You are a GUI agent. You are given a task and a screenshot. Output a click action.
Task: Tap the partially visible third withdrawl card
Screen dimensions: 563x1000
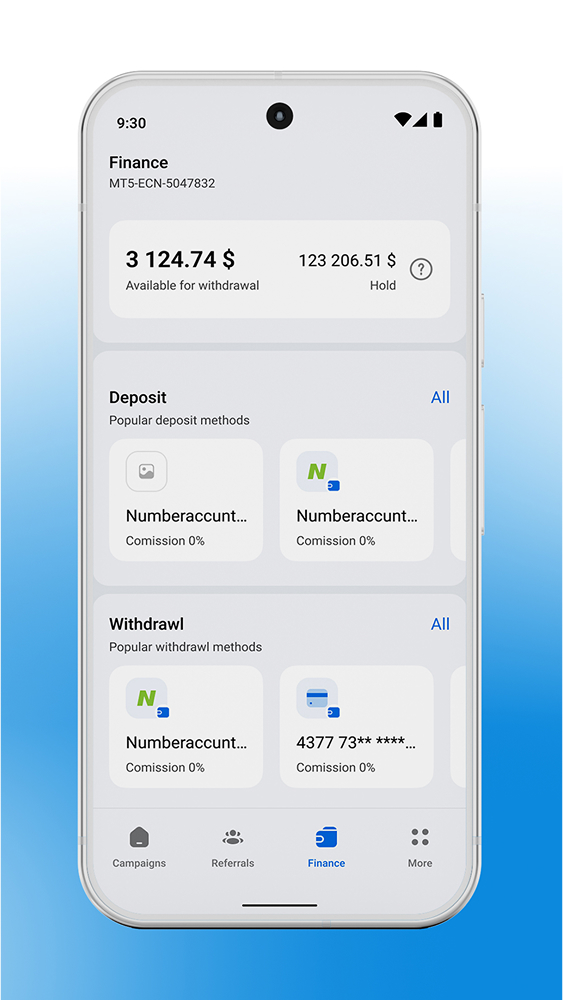[x=458, y=726]
